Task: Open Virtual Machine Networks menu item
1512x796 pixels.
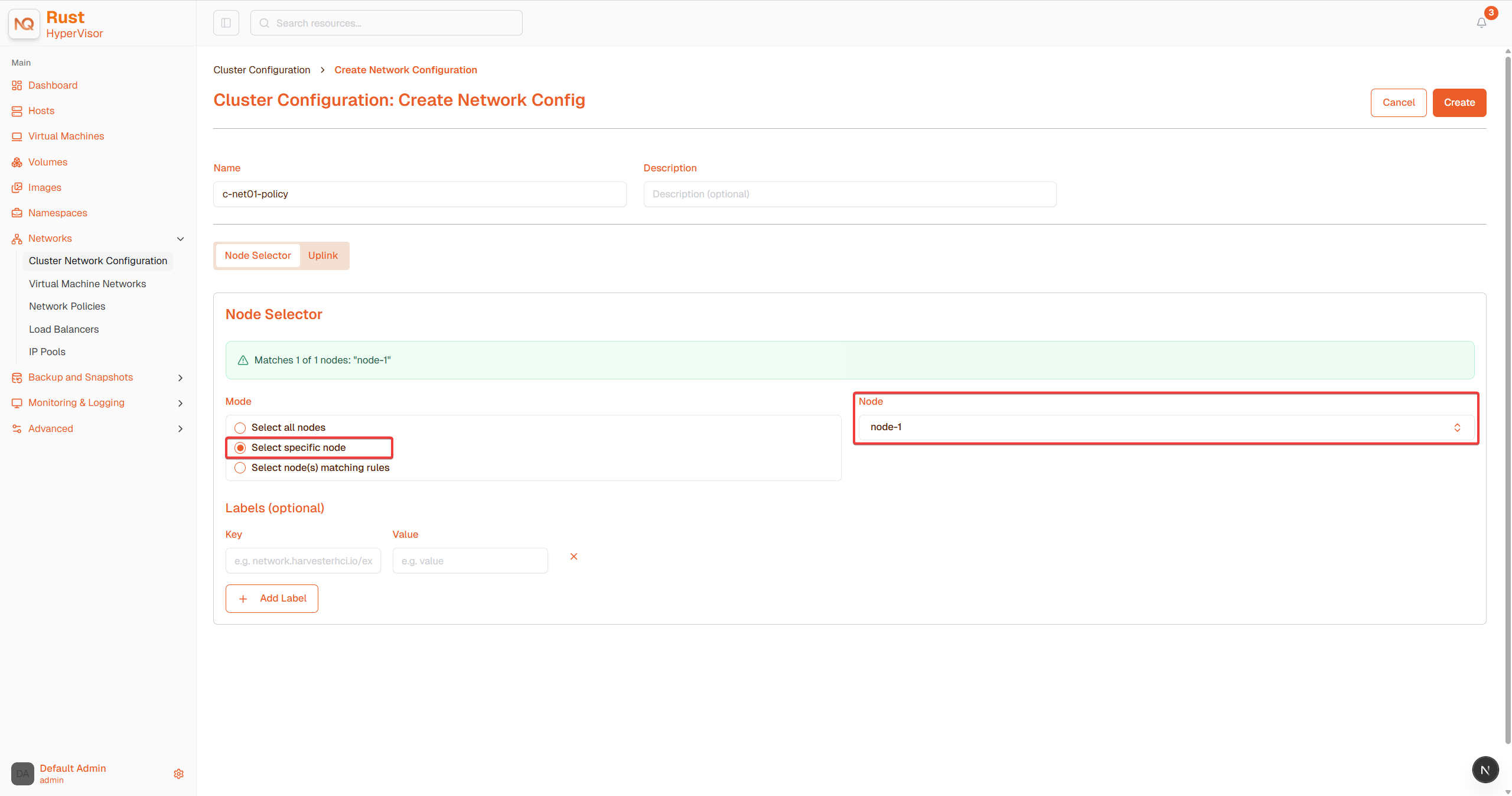Action: [87, 284]
